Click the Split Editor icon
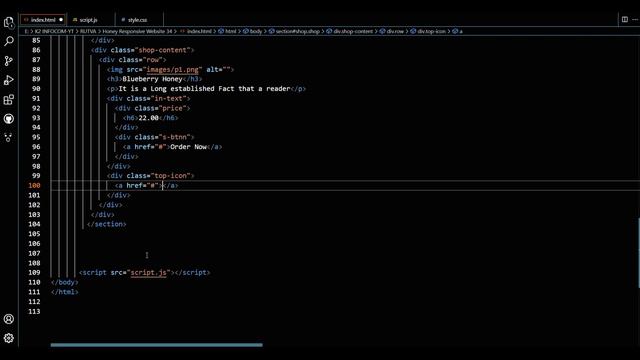The image size is (640, 360). tap(624, 19)
